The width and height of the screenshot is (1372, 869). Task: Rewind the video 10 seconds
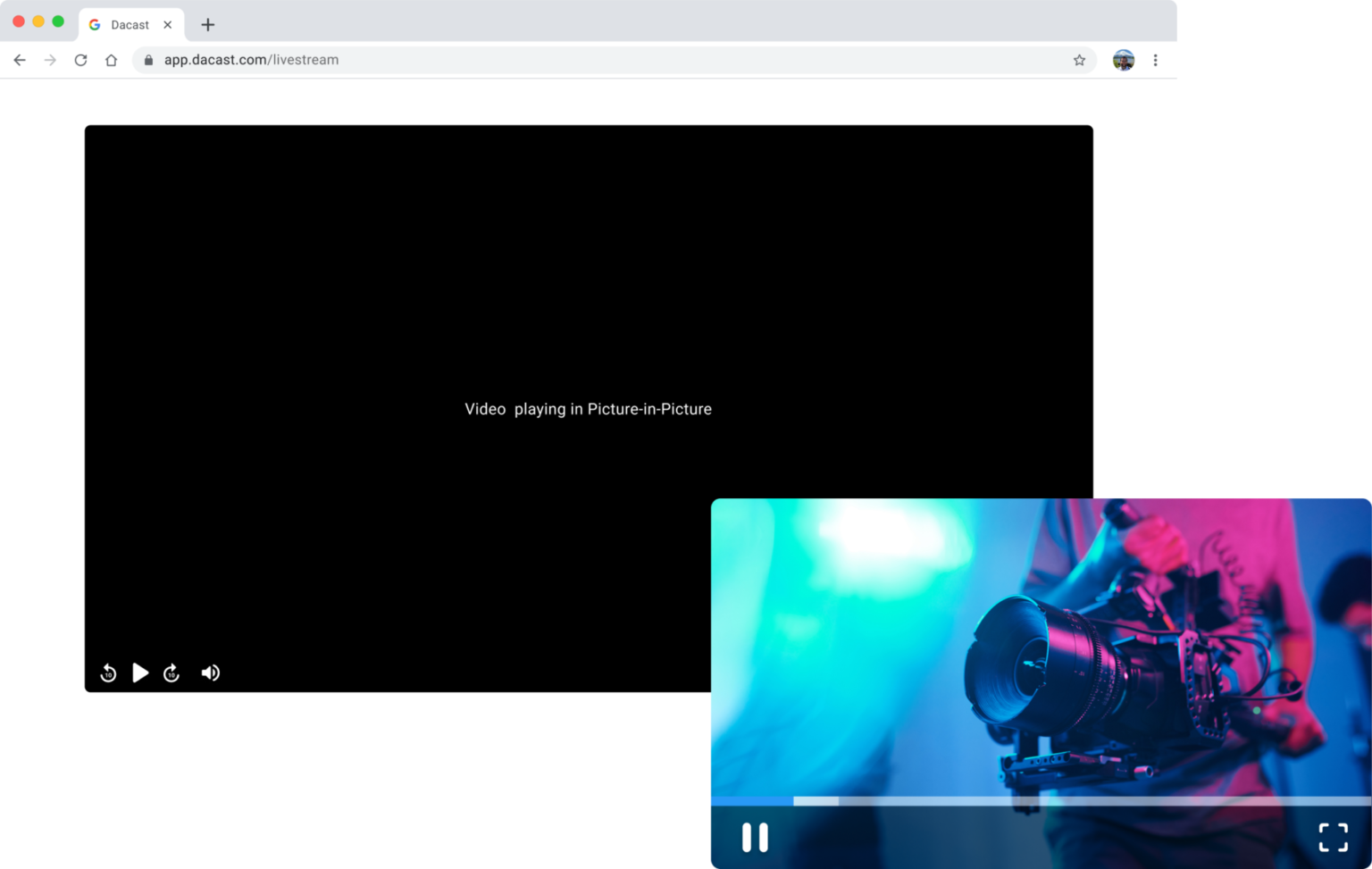pos(108,673)
